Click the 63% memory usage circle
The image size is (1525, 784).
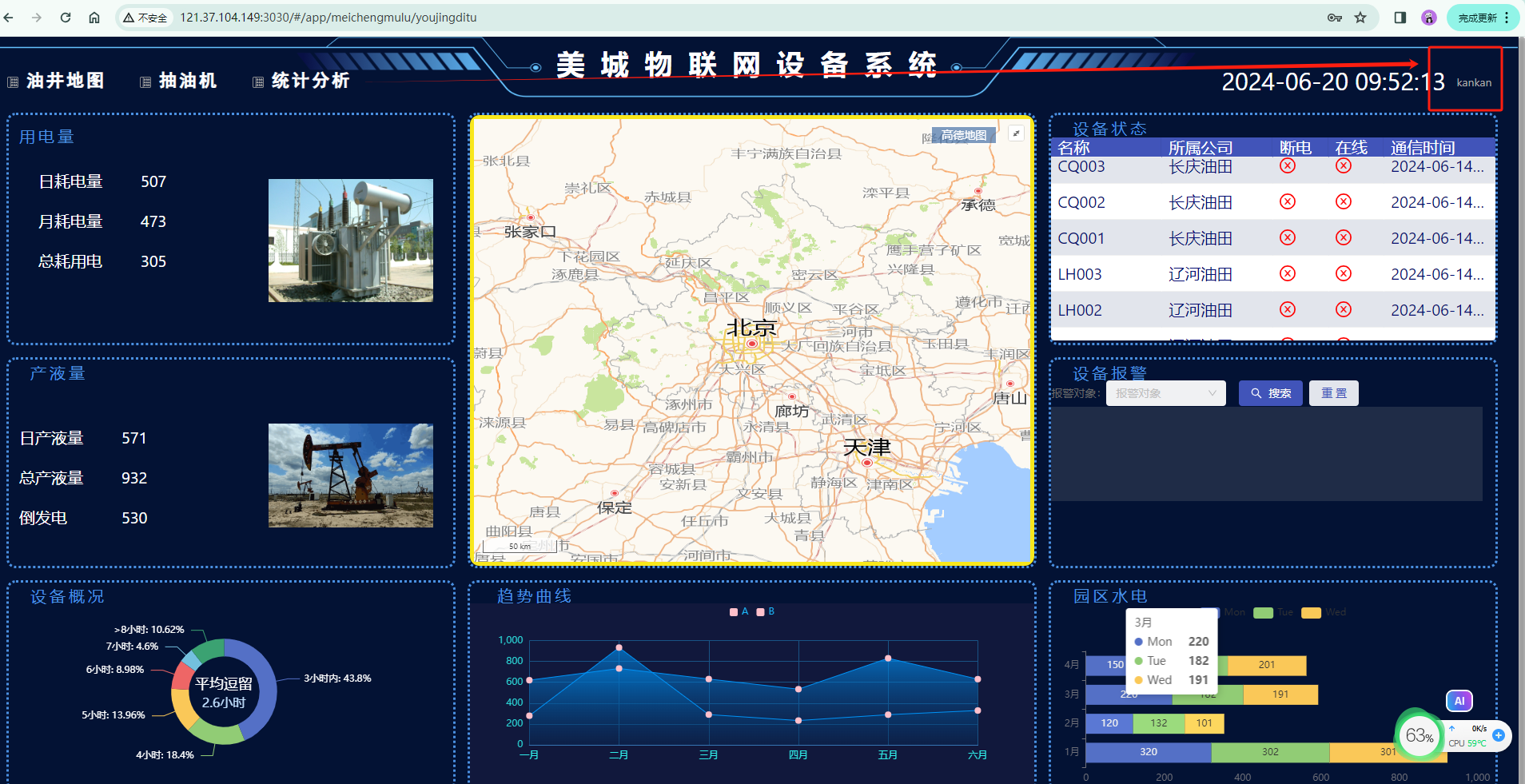click(1419, 735)
